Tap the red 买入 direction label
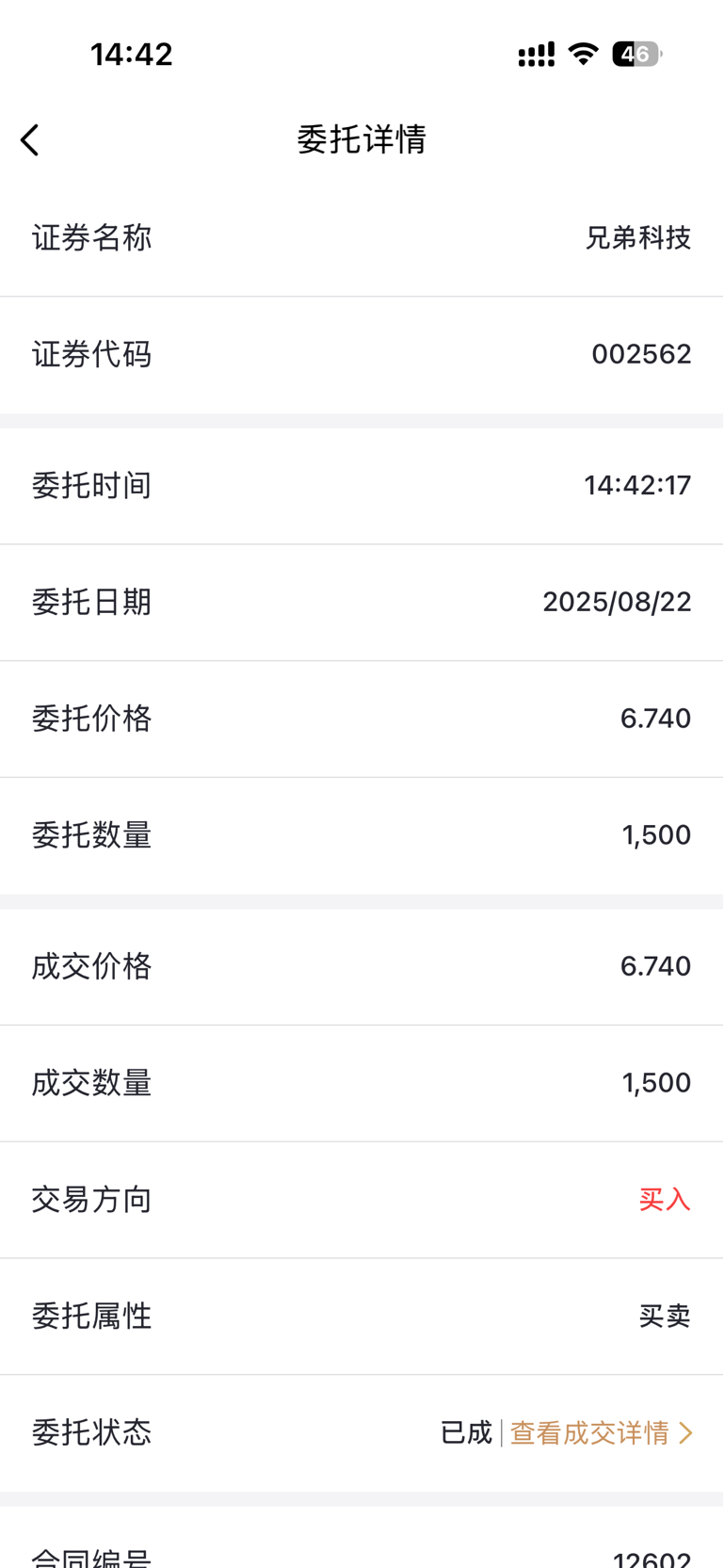Image resolution: width=724 pixels, height=1568 pixels. coord(665,1200)
